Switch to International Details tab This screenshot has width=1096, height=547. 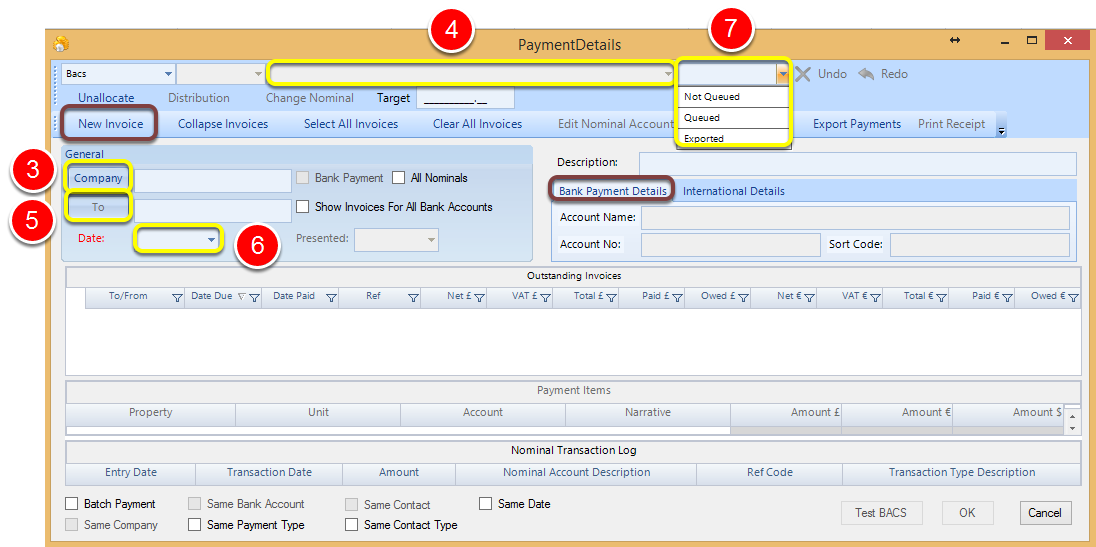[733, 191]
